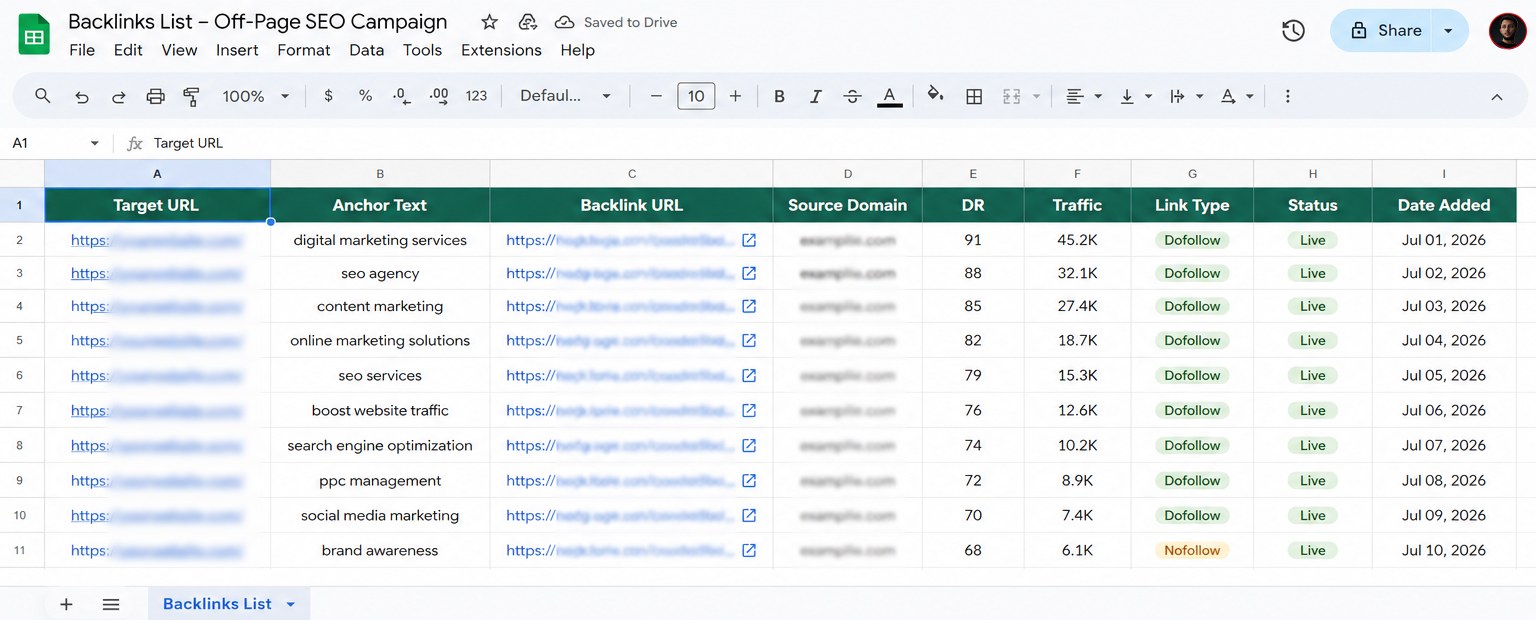The width and height of the screenshot is (1536, 620).
Task: Increase decimal places
Action: click(438, 96)
